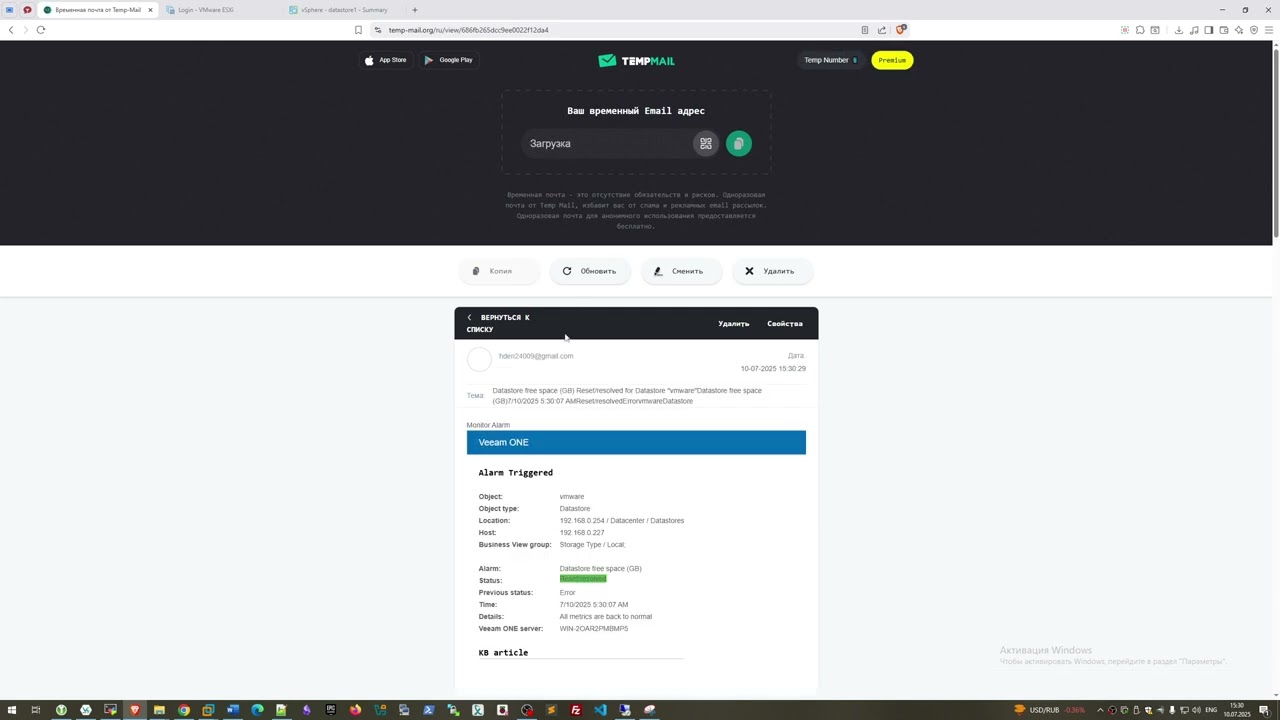The image size is (1280, 720).
Task: Open the Windows notification center
Action: pos(1264,710)
